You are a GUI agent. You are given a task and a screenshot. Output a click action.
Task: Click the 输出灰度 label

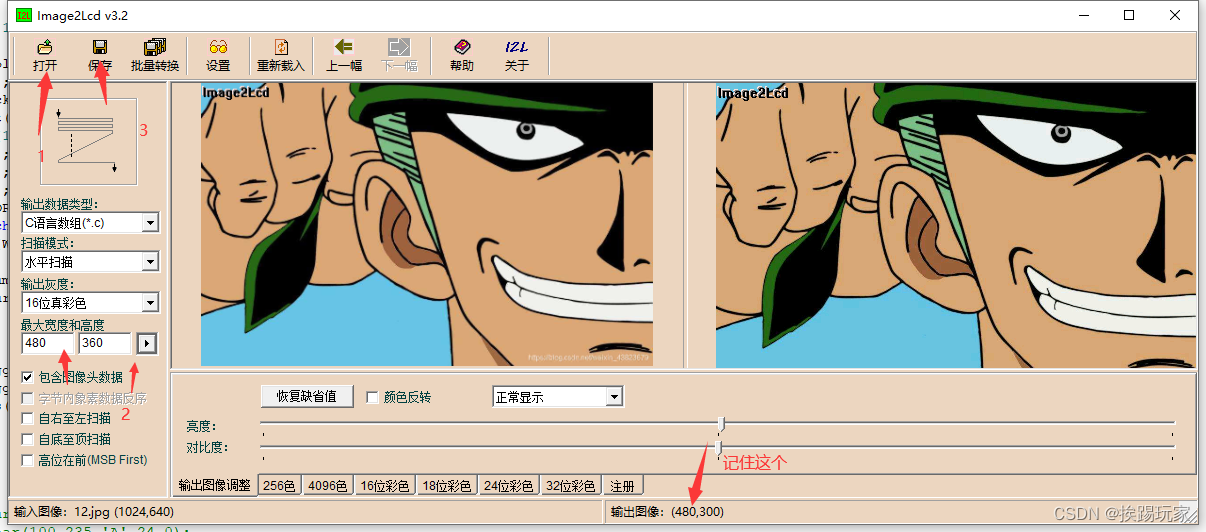(x=48, y=284)
